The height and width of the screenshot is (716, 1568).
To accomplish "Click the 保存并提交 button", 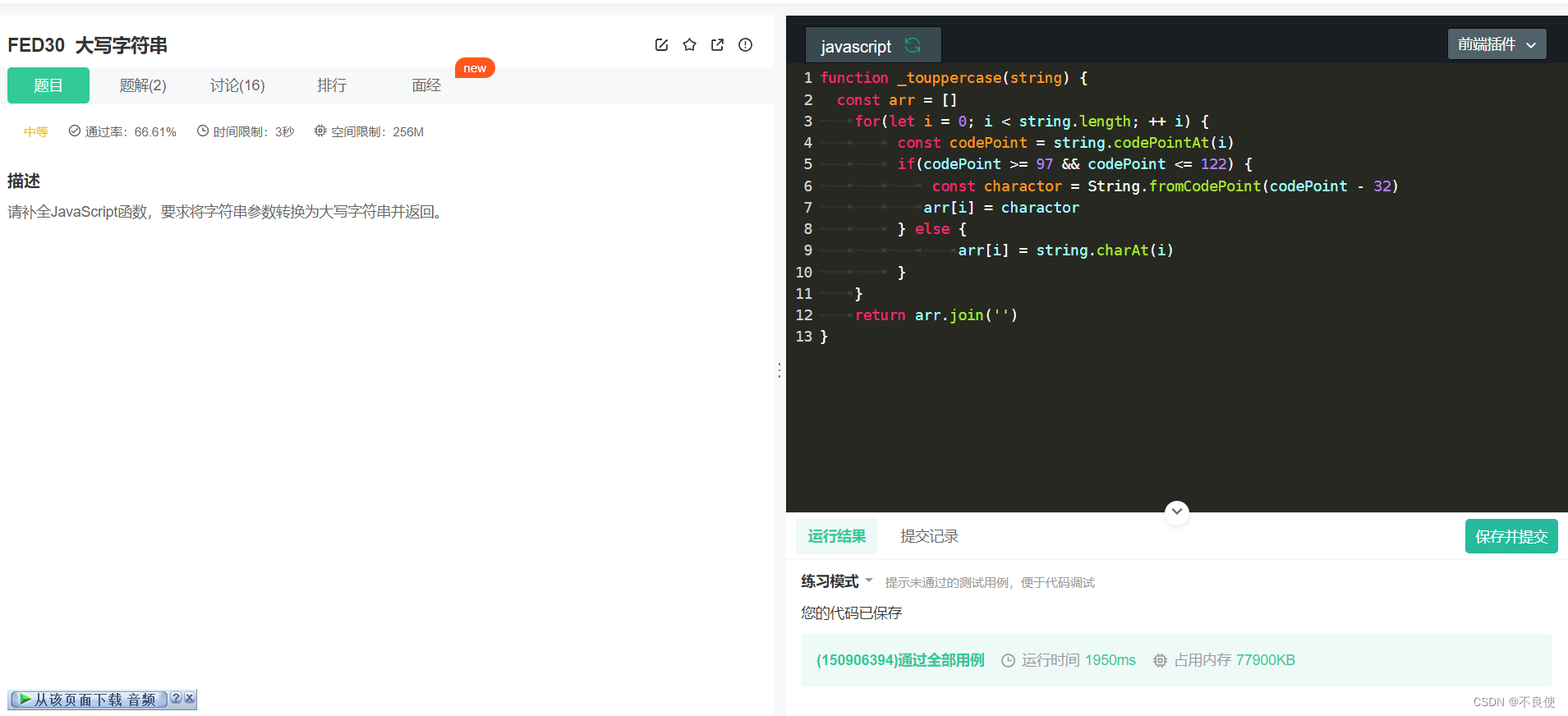I will click(1511, 536).
